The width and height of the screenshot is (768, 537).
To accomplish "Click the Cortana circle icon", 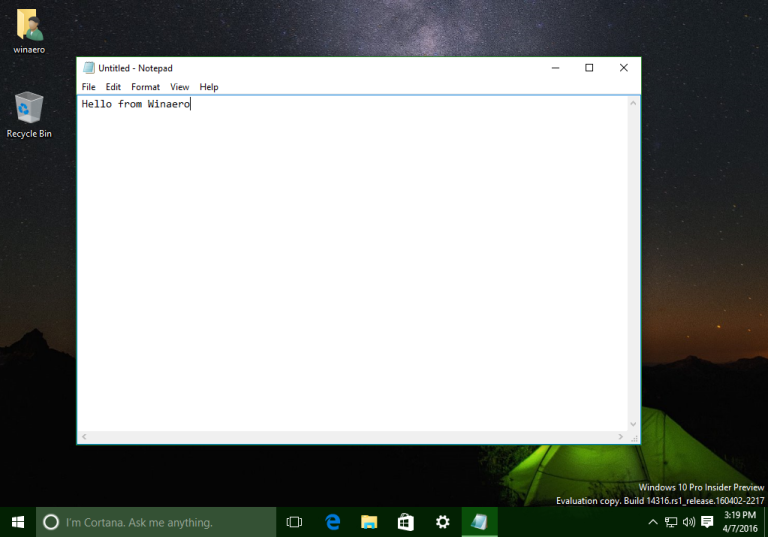I will coord(51,522).
